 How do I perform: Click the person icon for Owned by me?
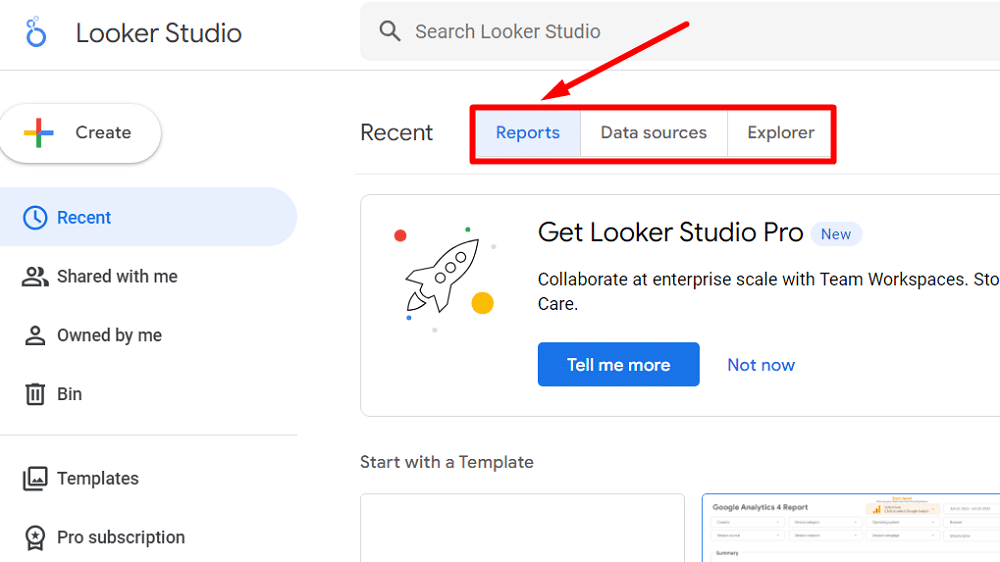tap(35, 336)
